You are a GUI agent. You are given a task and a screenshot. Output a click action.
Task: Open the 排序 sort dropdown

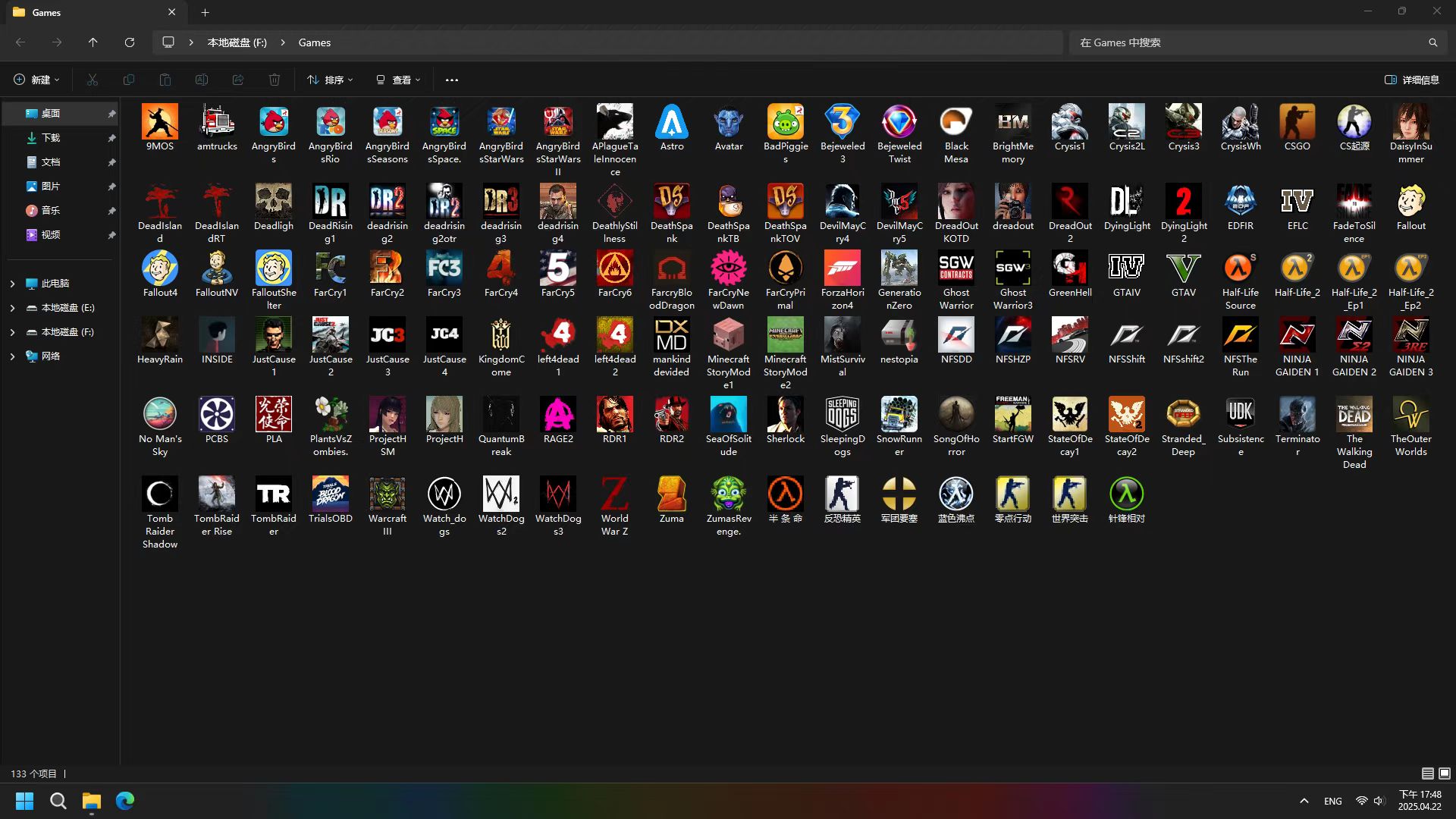pyautogui.click(x=330, y=80)
